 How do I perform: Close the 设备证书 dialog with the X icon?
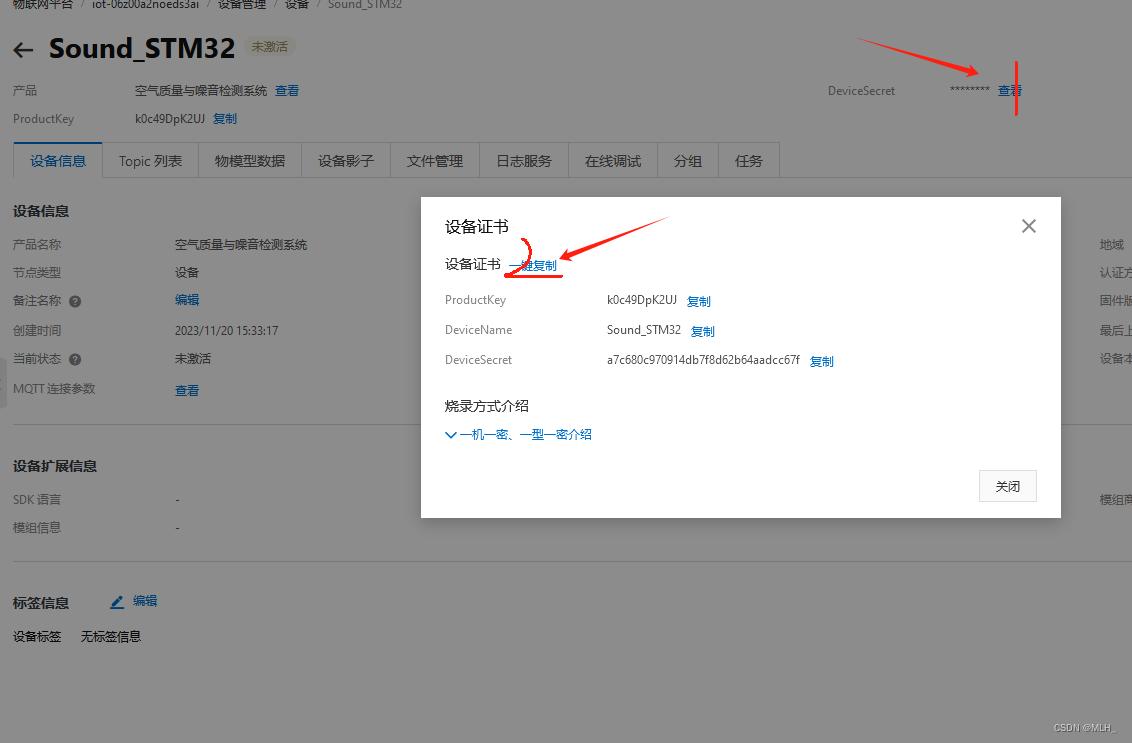click(1029, 226)
